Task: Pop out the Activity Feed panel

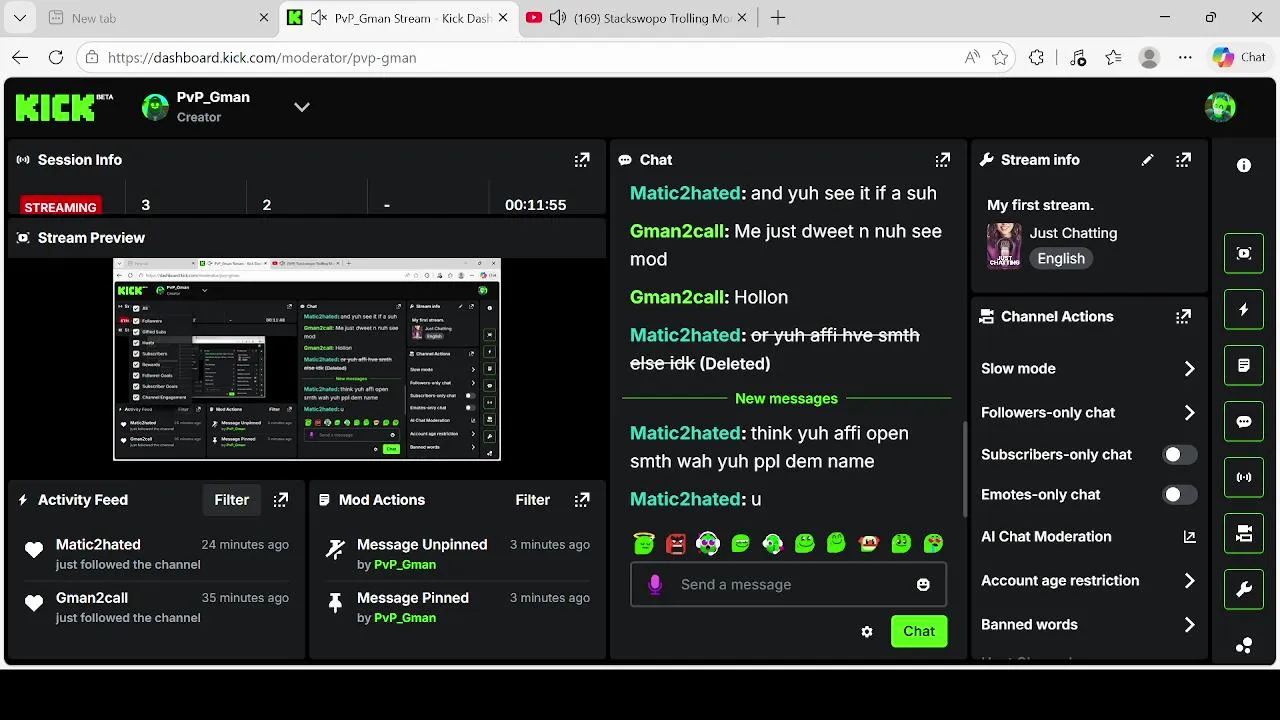Action: click(281, 500)
